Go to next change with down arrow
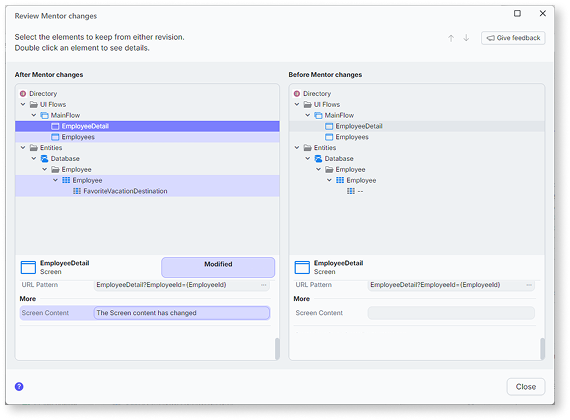This screenshot has width=570, height=420. [x=466, y=38]
